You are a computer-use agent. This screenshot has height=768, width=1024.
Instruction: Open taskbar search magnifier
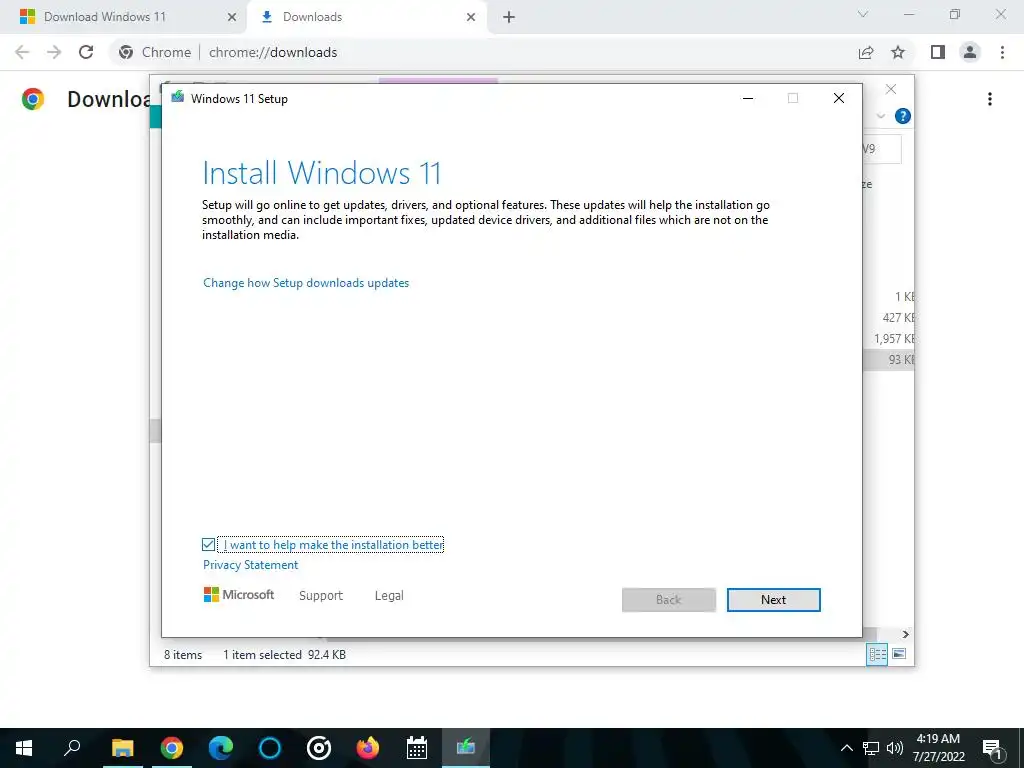coord(72,748)
